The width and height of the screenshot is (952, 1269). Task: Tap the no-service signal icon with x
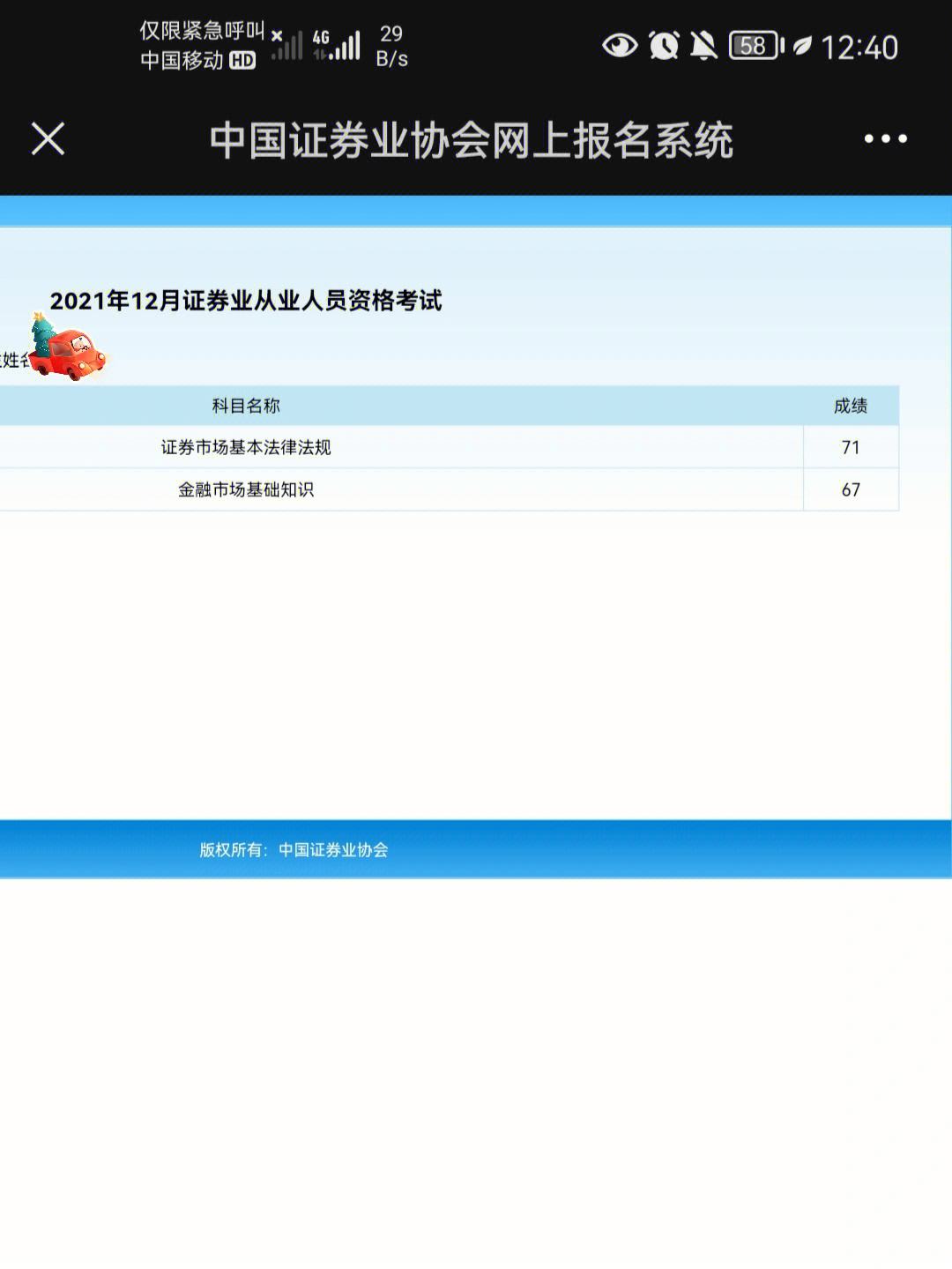point(286,44)
